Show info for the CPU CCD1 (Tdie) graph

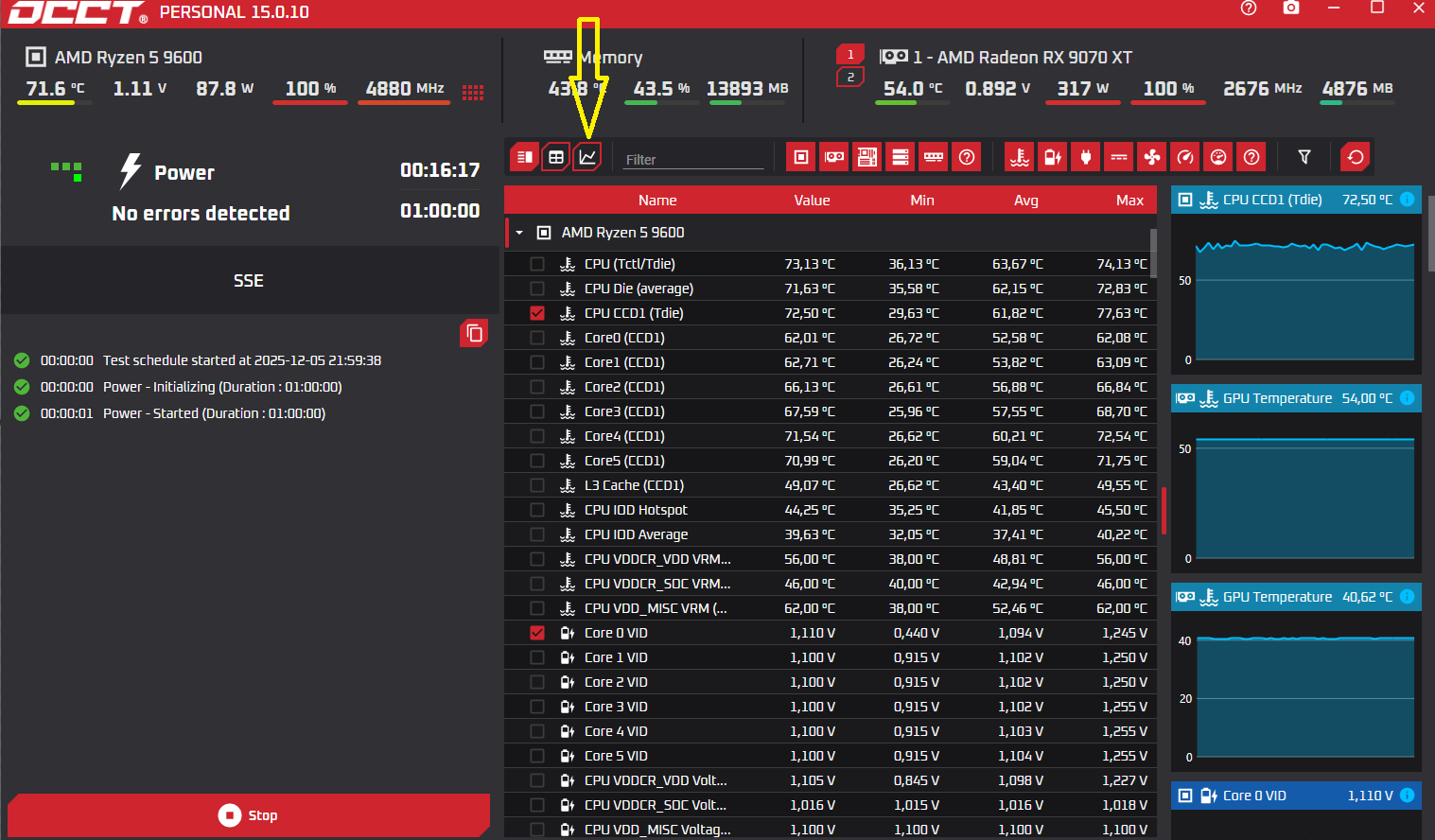click(1407, 200)
